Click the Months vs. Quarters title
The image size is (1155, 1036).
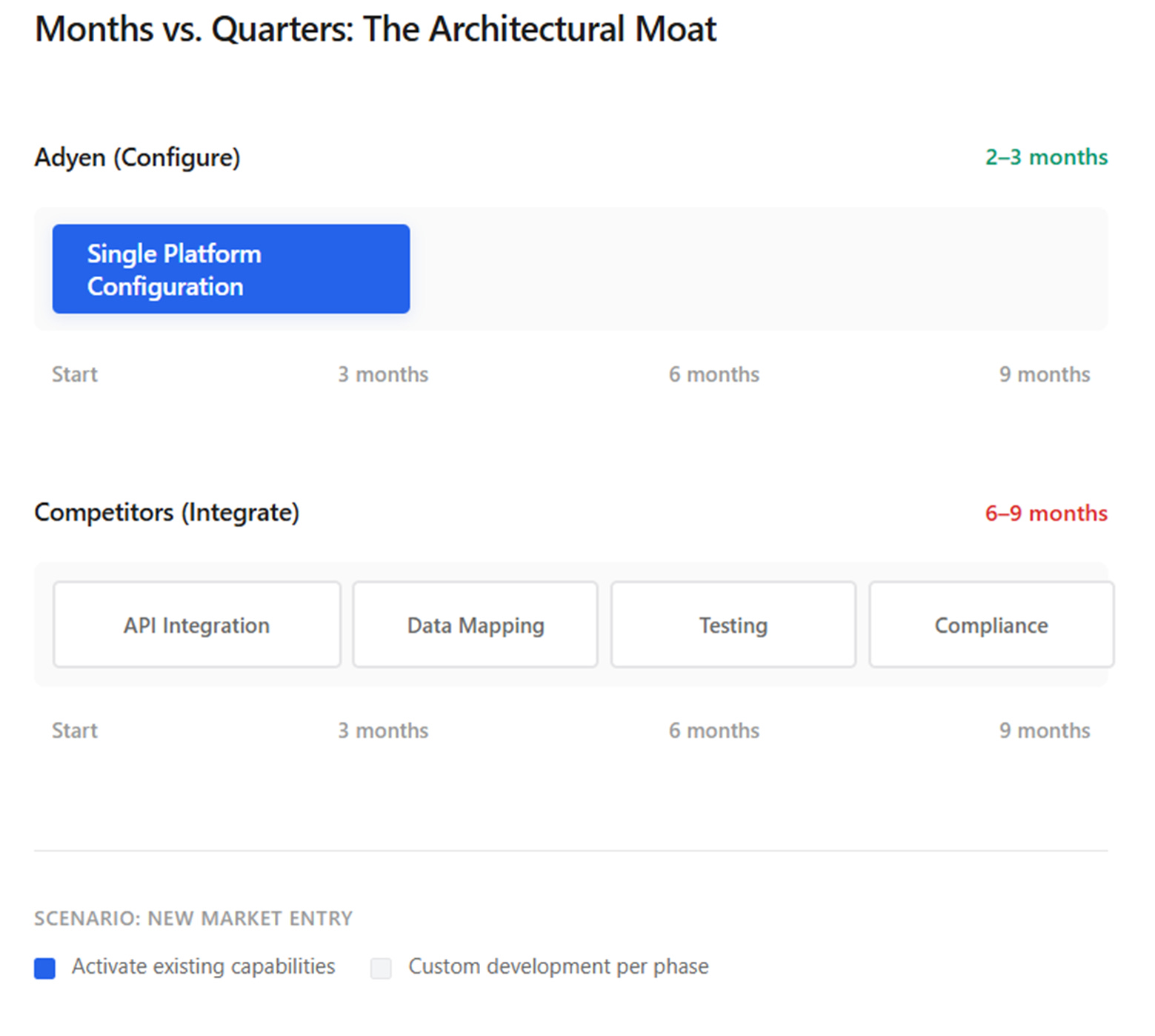pos(376,30)
